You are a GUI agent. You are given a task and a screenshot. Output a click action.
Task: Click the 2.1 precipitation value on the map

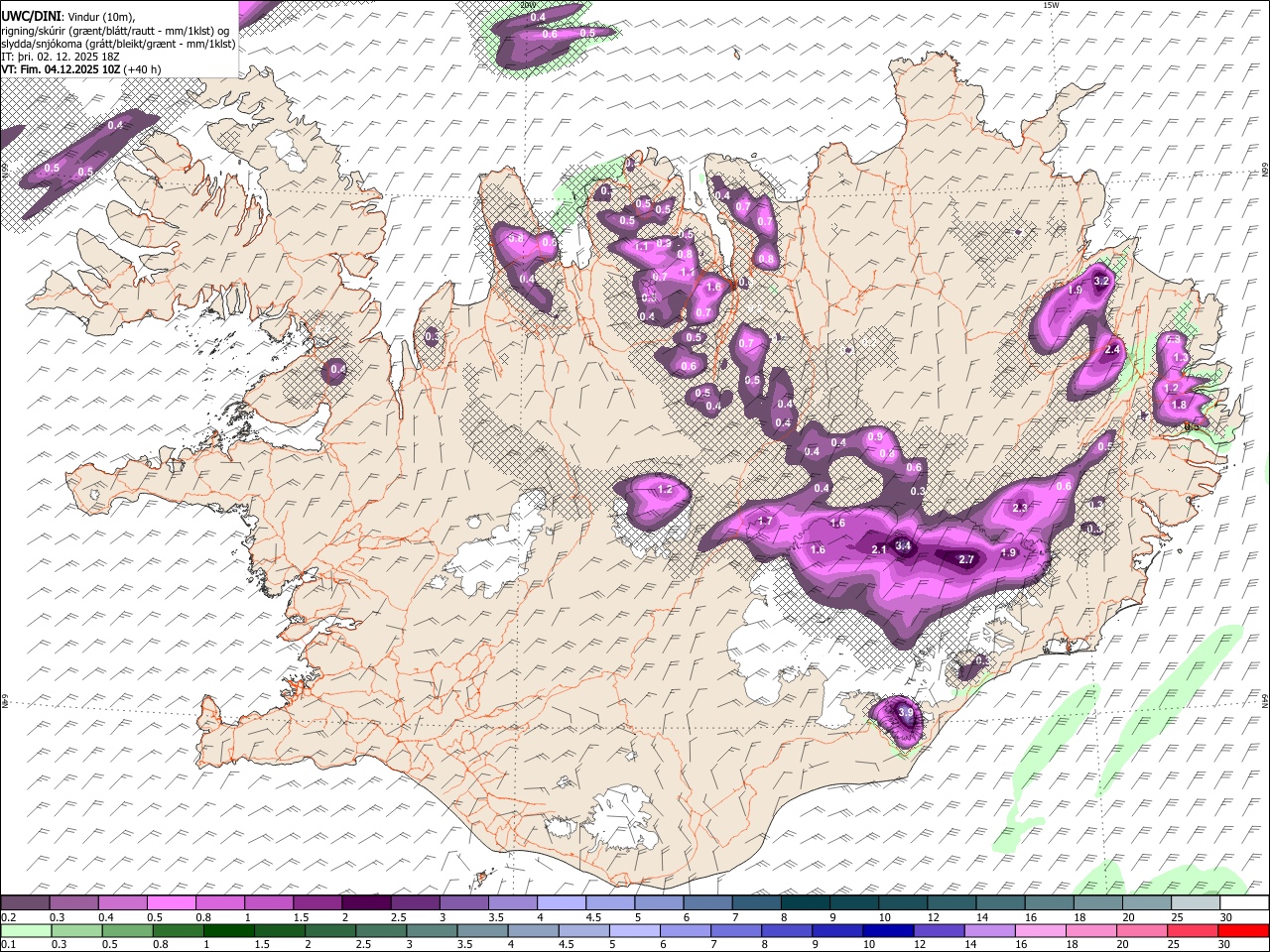point(878,549)
